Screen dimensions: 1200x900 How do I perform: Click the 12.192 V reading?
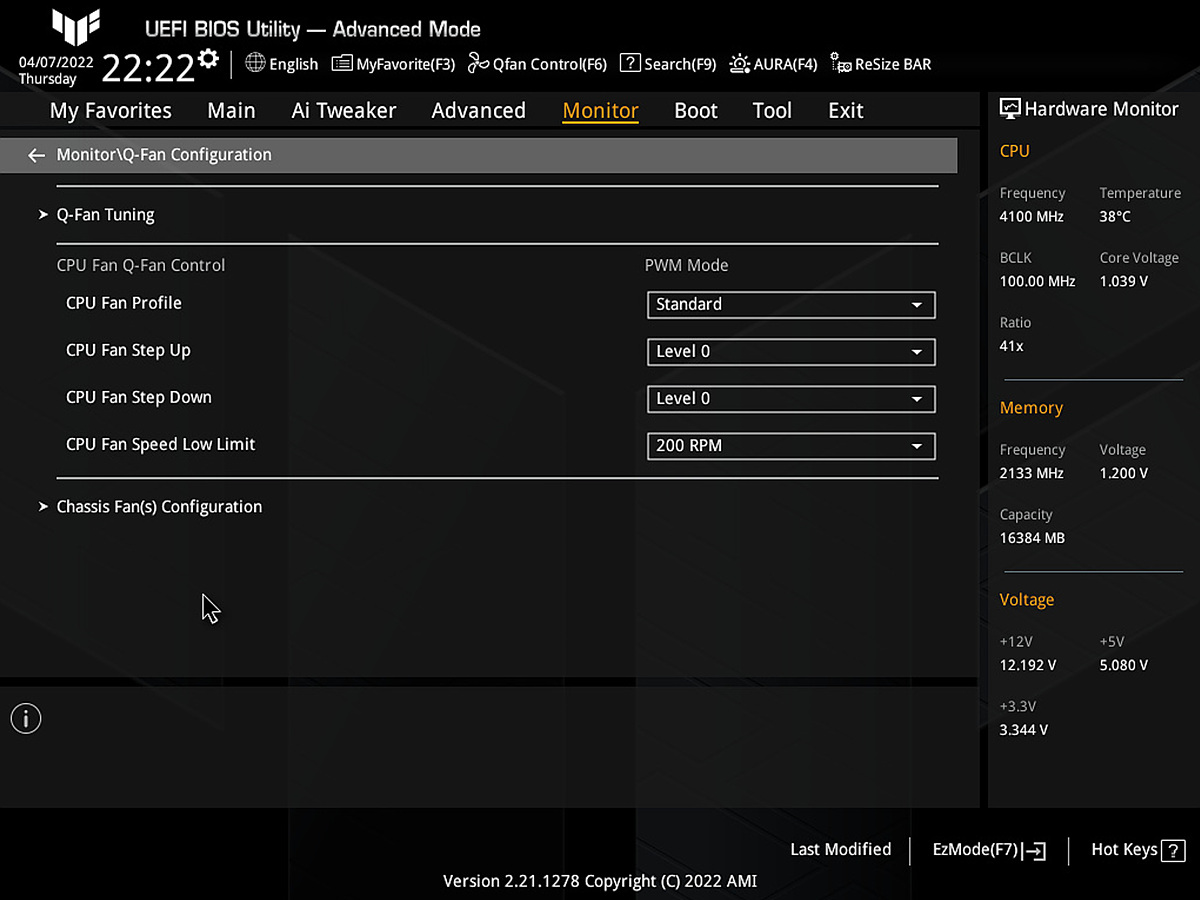pos(1028,666)
